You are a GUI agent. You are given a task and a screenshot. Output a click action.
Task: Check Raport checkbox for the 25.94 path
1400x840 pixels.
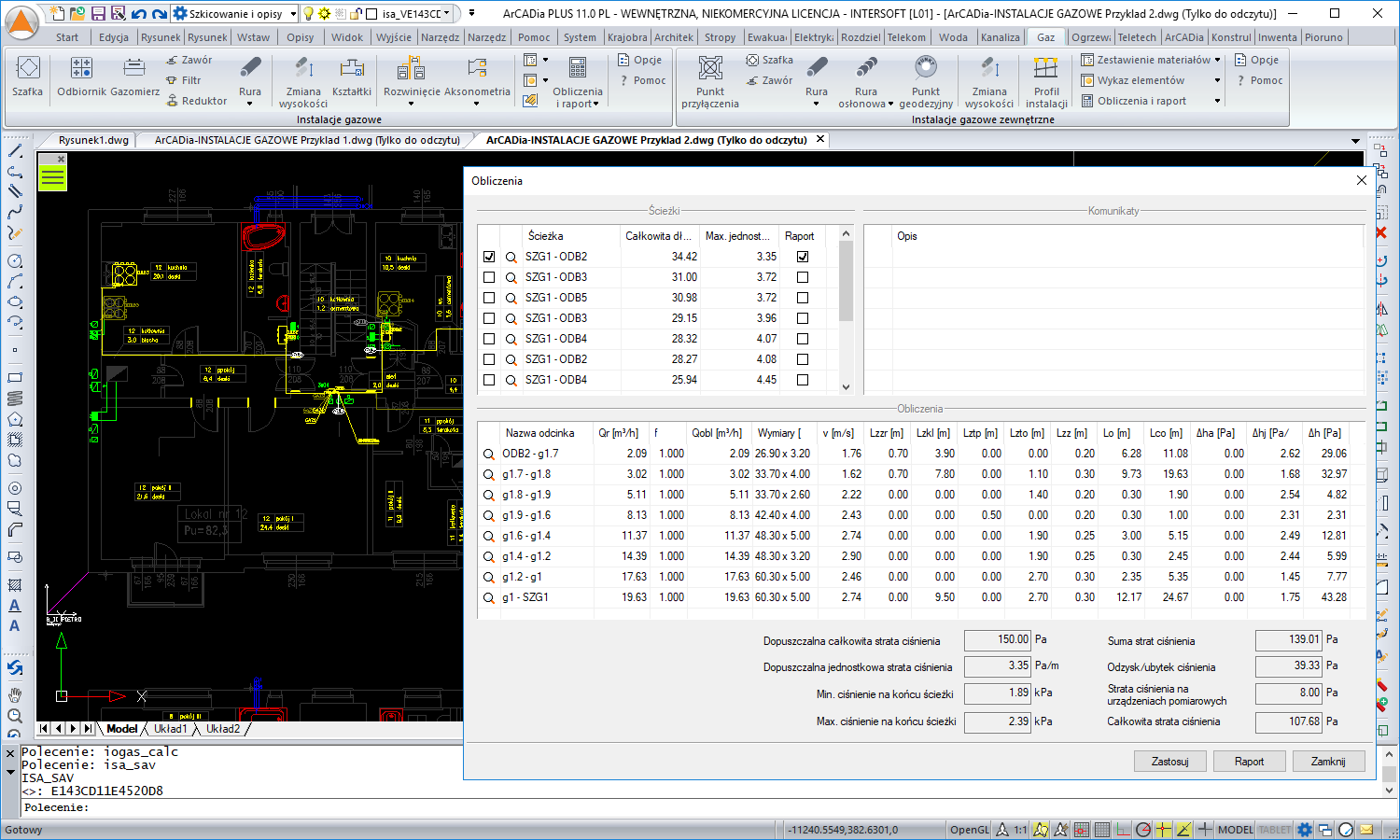coord(803,380)
